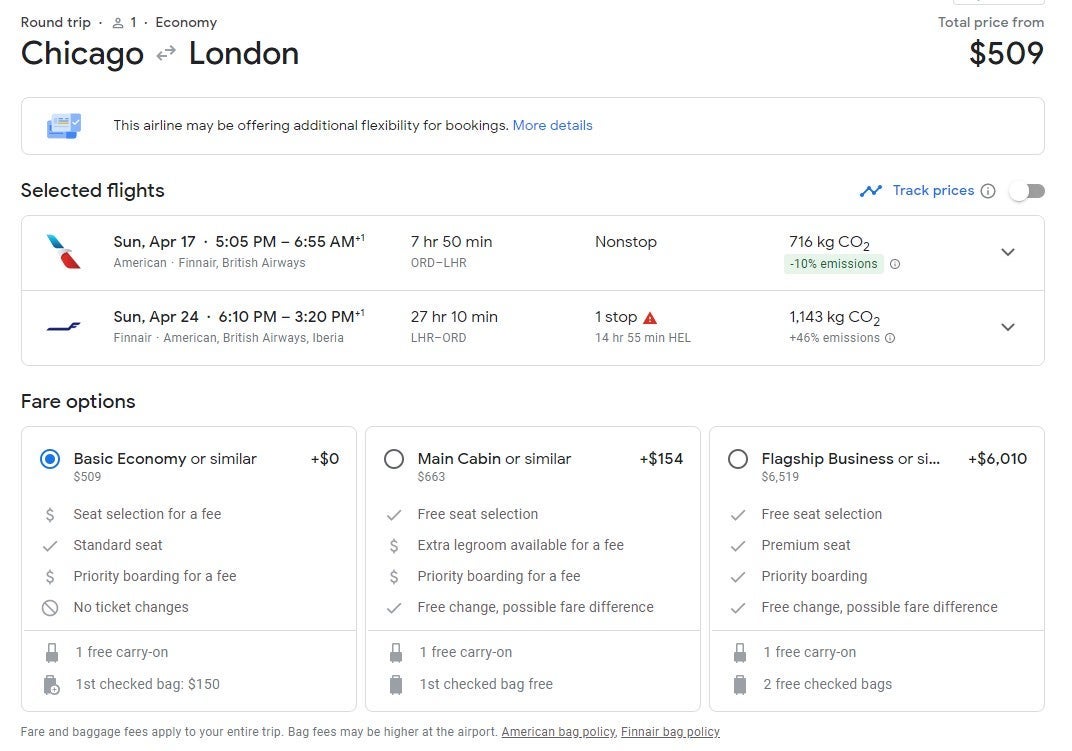The width and height of the screenshot is (1072, 751).
Task: Choose the Flagship Business fare option
Action: click(738, 459)
